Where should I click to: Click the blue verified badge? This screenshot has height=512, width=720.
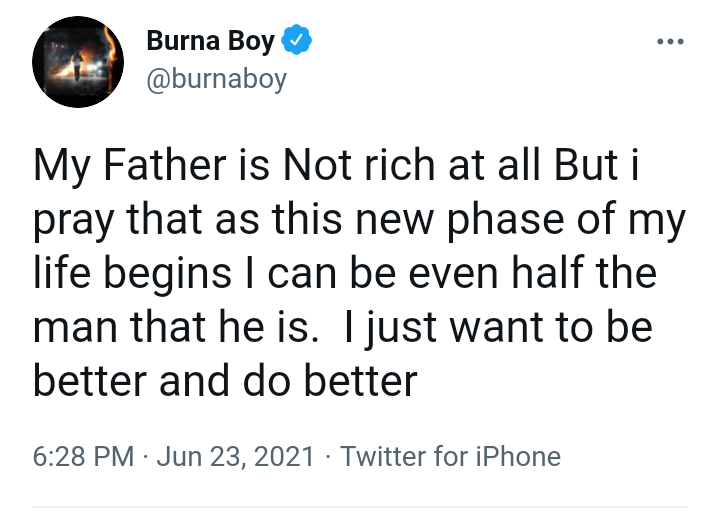tap(298, 41)
